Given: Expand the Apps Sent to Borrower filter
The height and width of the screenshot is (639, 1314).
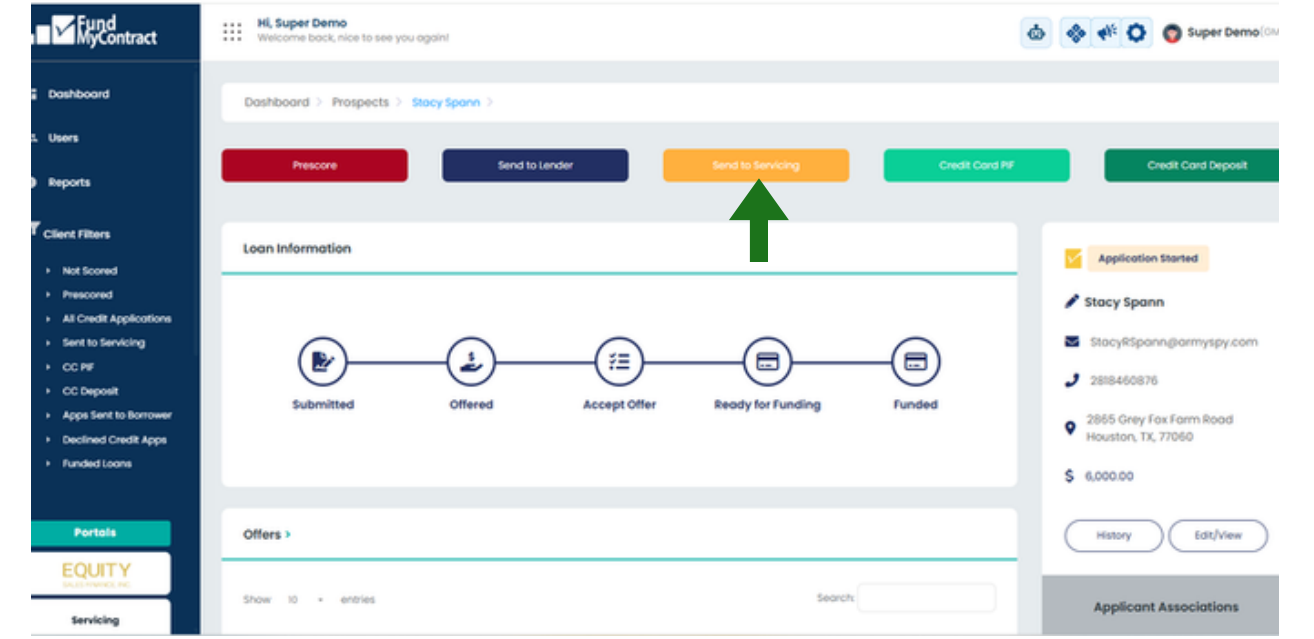Looking at the screenshot, I should click(117, 415).
